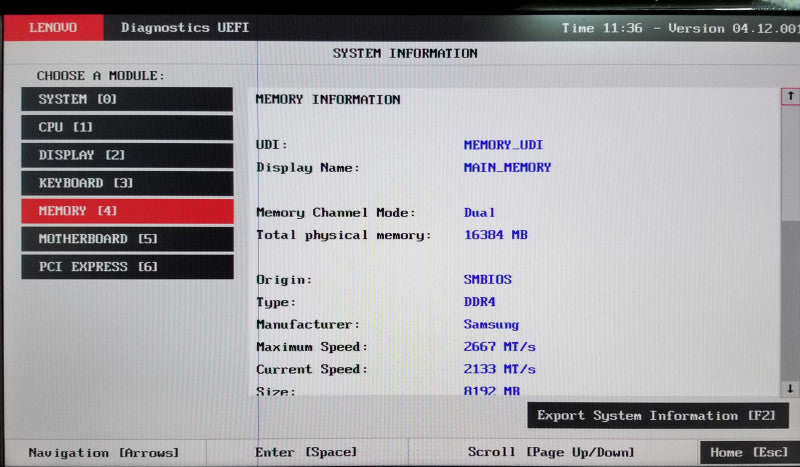Click the scrollbar down arrow

pos(790,388)
